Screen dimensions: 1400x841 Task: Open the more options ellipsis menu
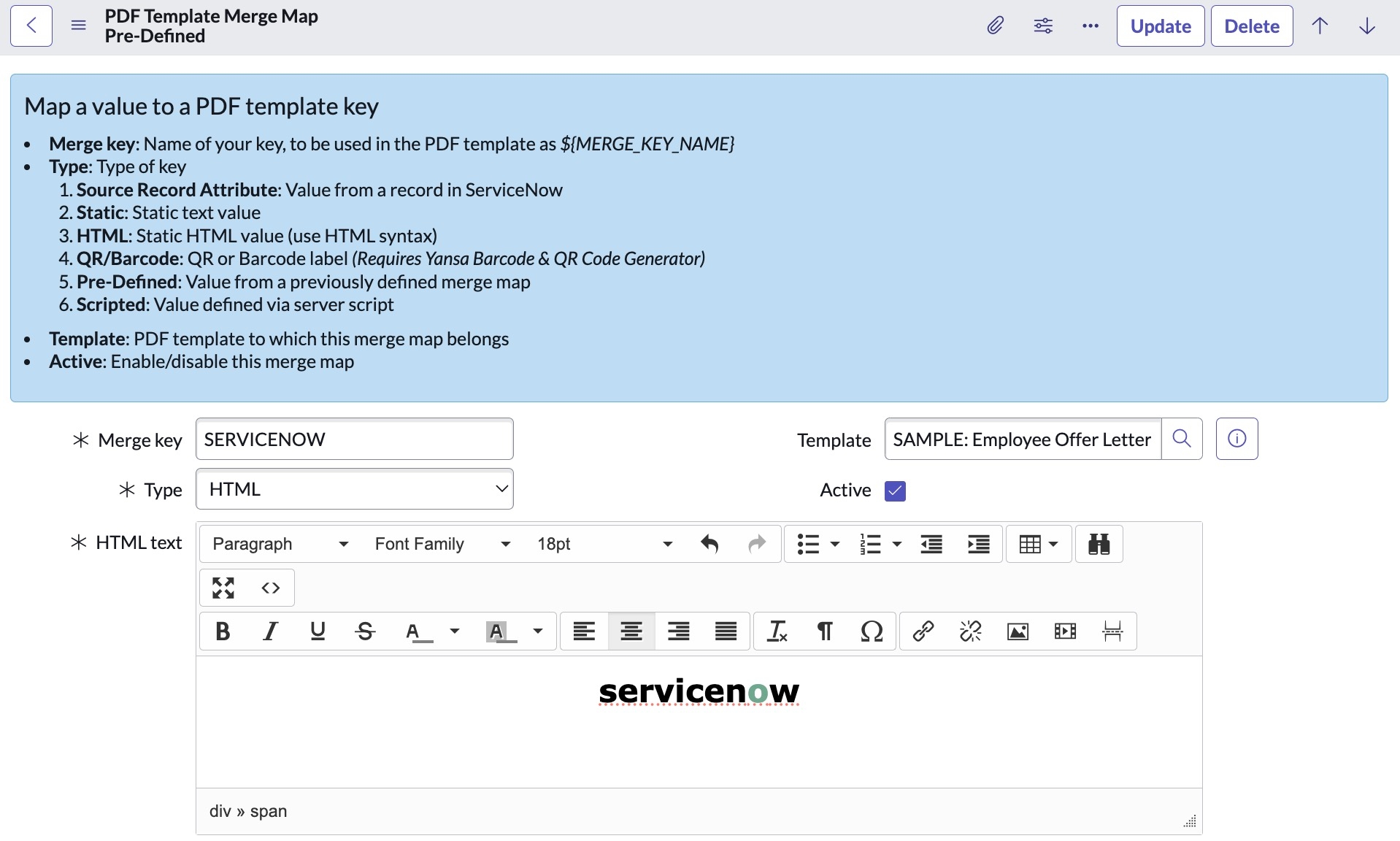(1091, 26)
